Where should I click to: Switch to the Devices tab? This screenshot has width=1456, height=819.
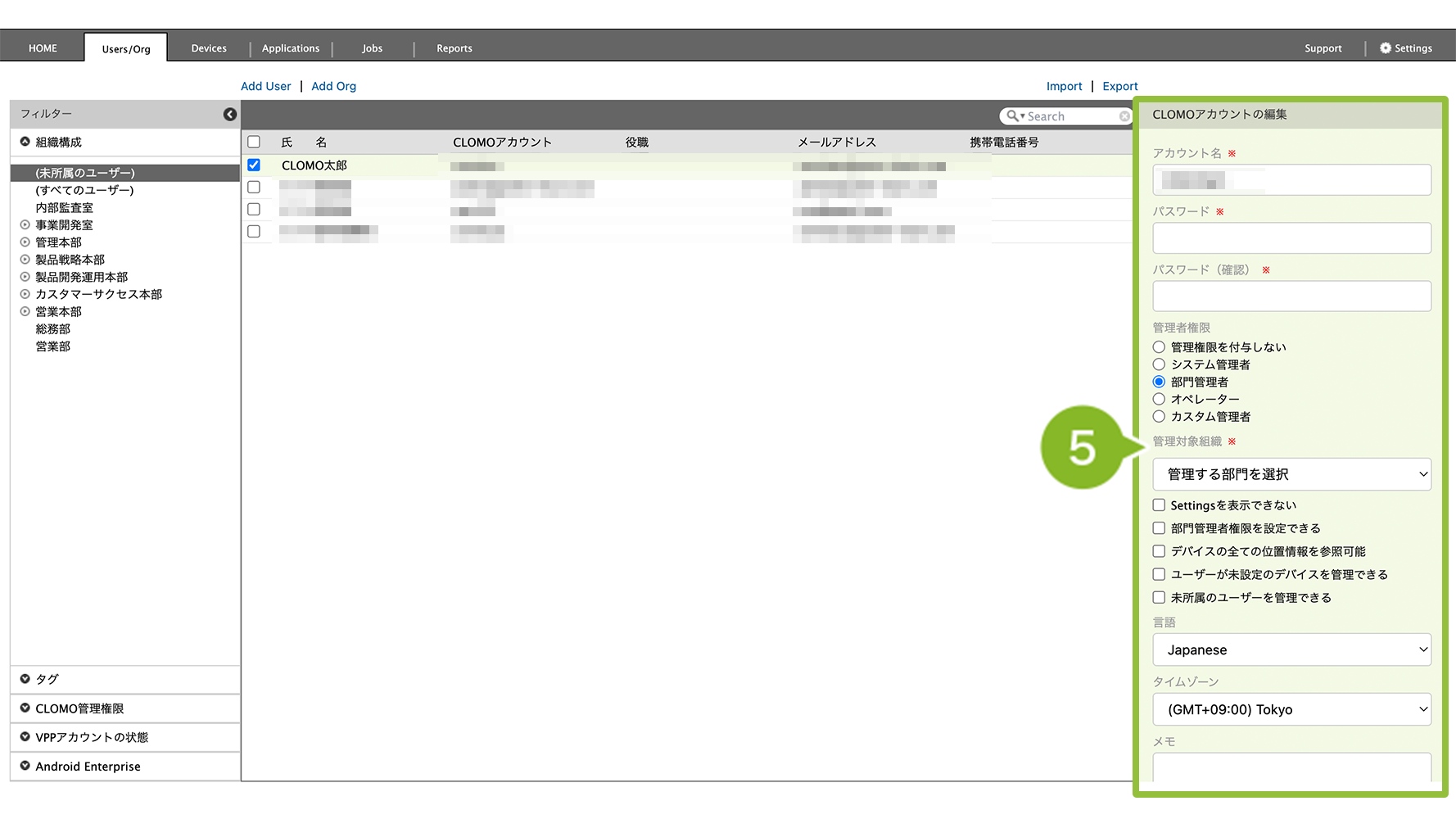coord(209,48)
